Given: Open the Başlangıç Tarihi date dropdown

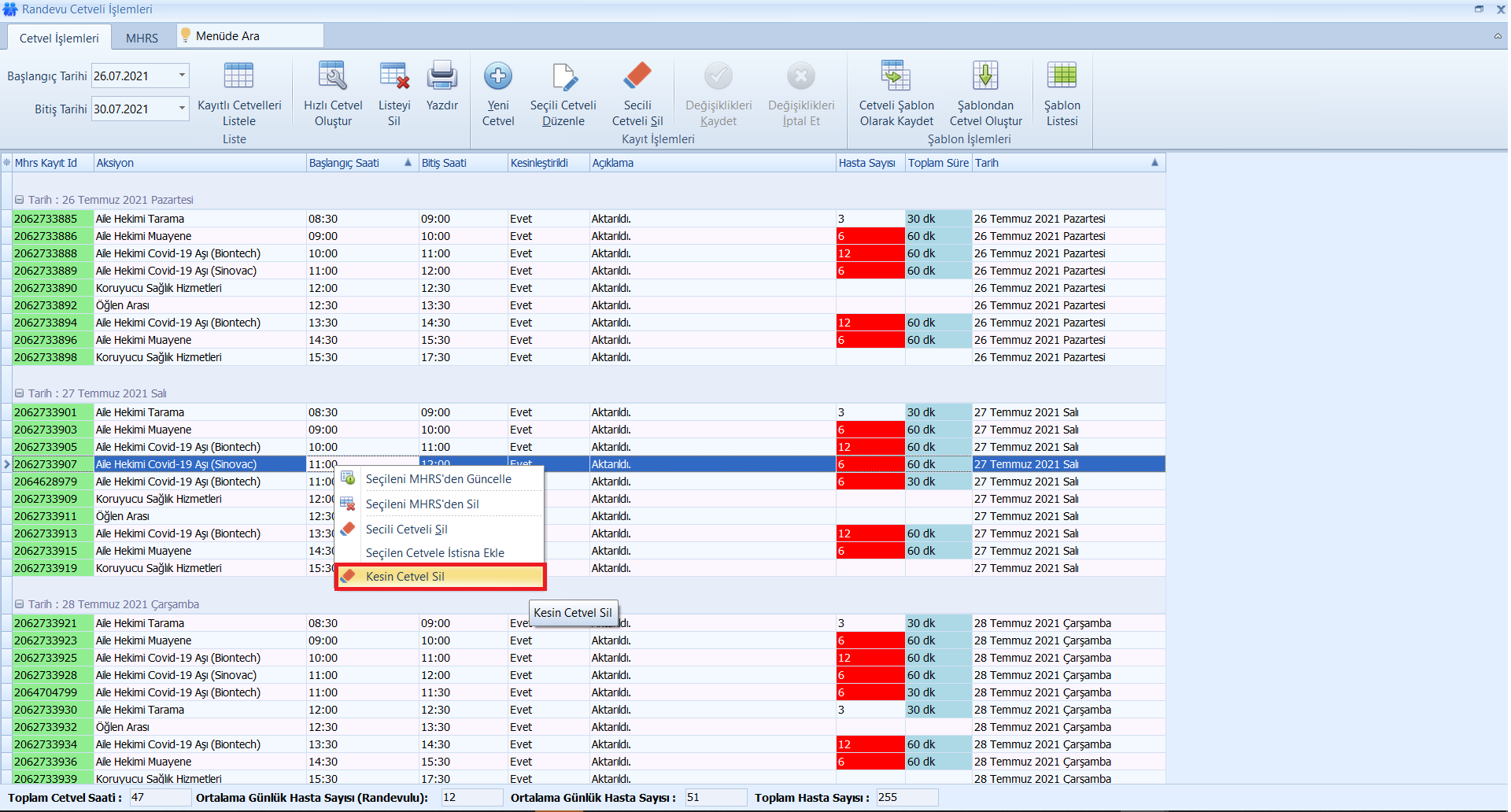Looking at the screenshot, I should 182,76.
